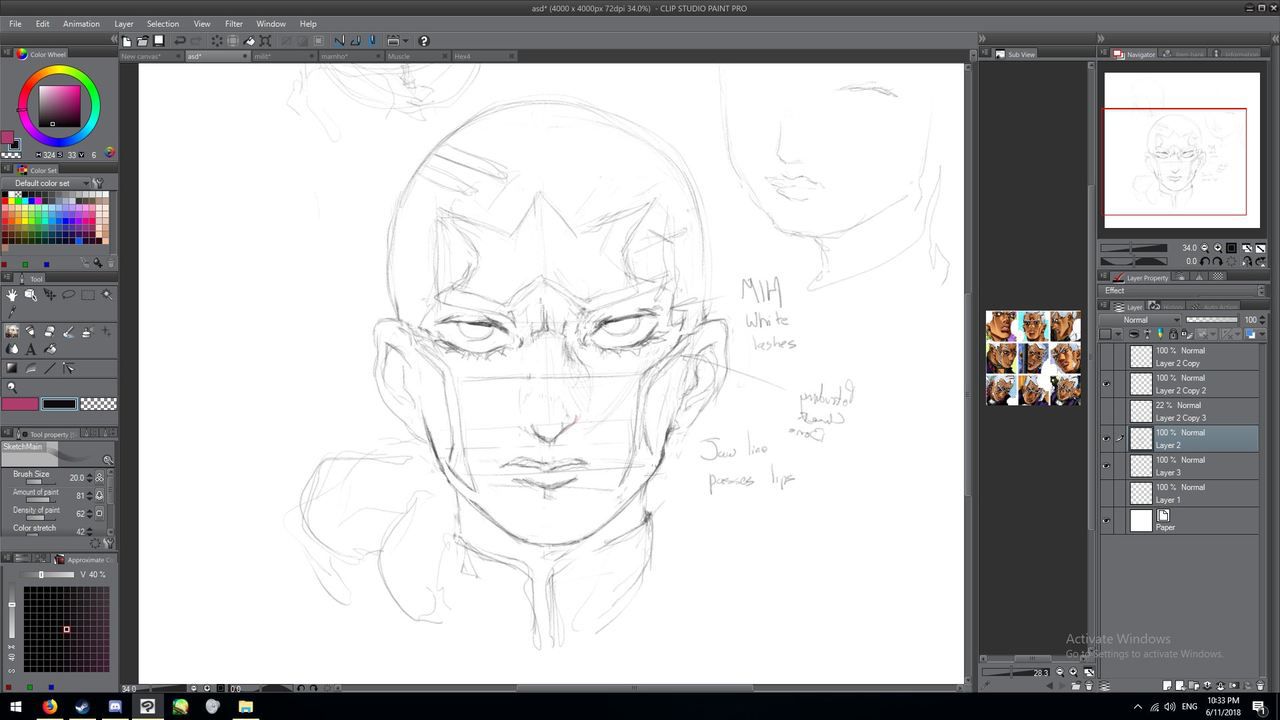Show Layer 1 via visibility box
Image resolution: width=1280 pixels, height=720 pixels.
1106,493
